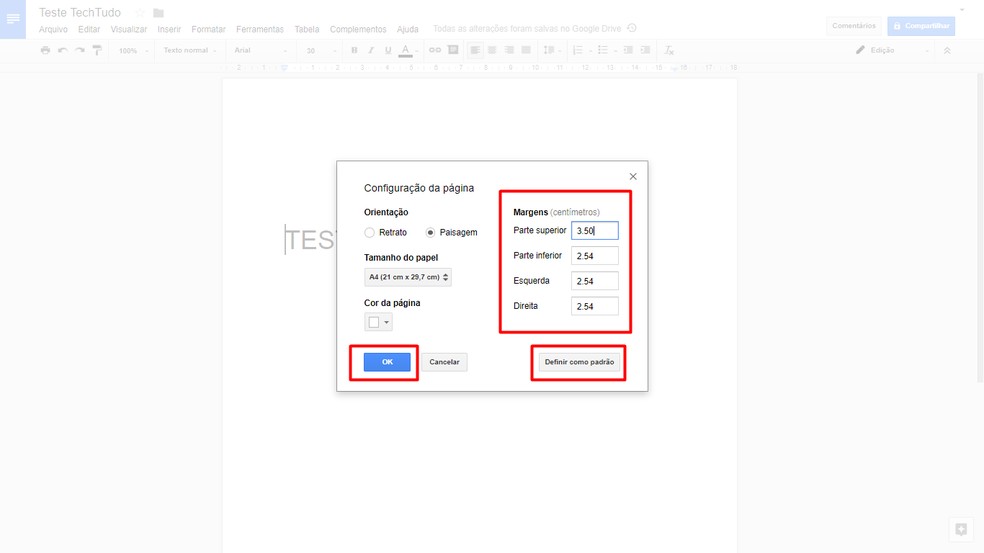Align text right
This screenshot has height=553, width=984.
tap(509, 50)
